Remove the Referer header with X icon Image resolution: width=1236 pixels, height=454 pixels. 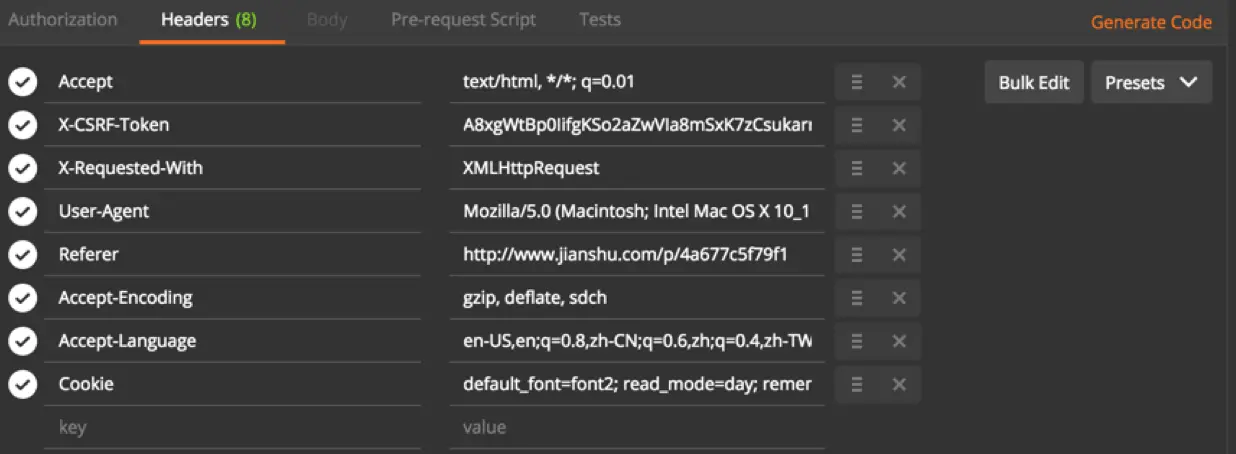(899, 254)
